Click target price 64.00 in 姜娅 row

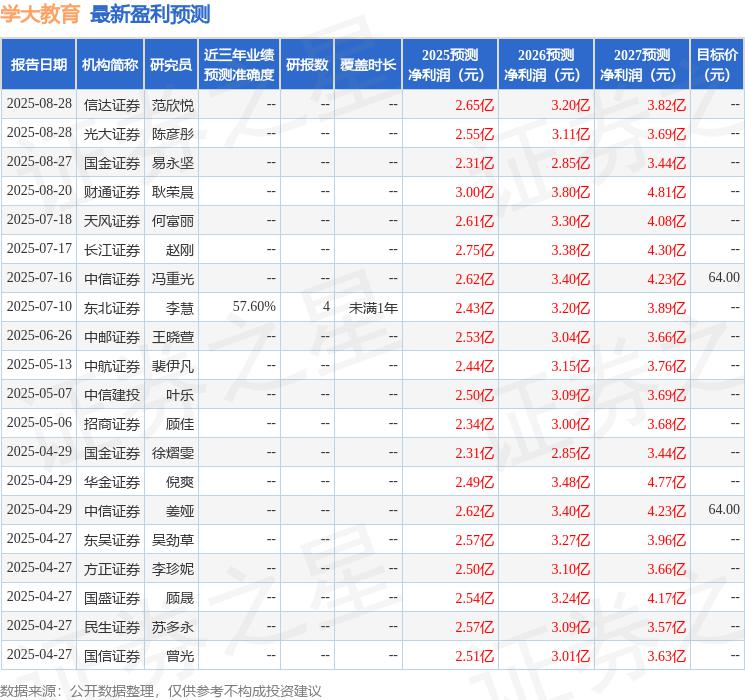tap(724, 509)
